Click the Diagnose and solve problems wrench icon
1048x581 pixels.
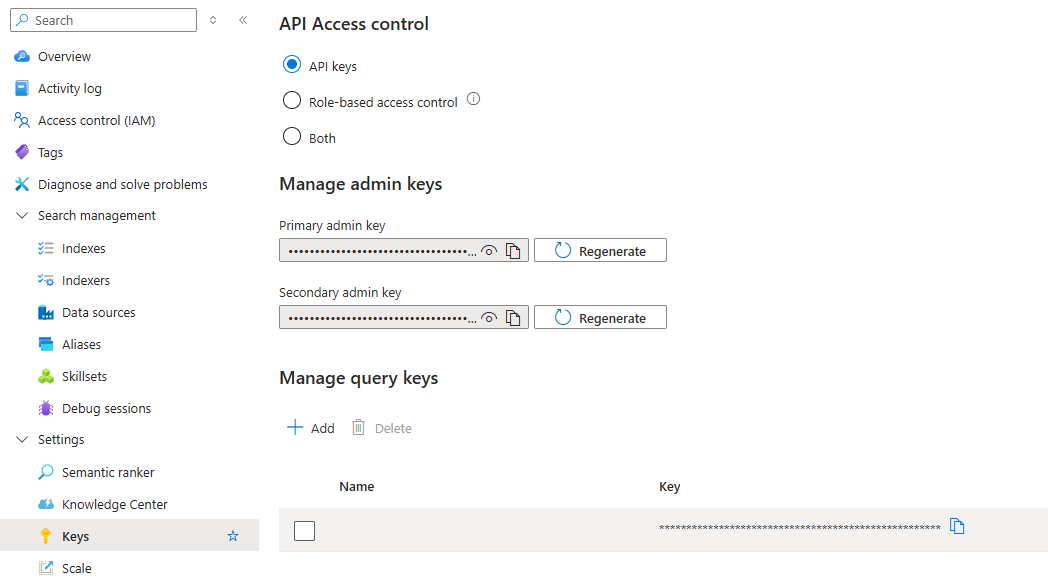pos(22,185)
